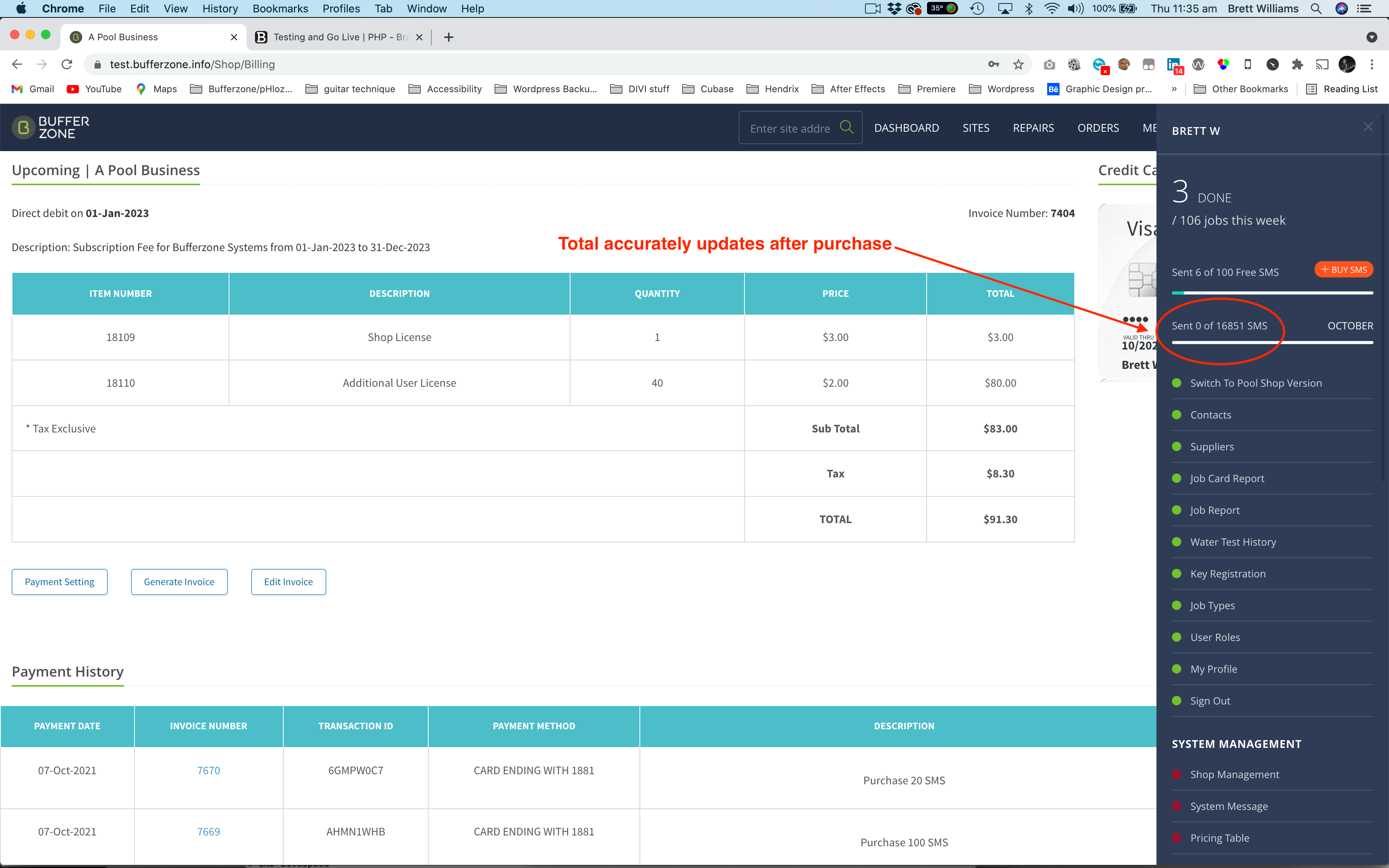Switch to Testing and Go Live tab
The height and width of the screenshot is (868, 1389).
[x=340, y=37]
